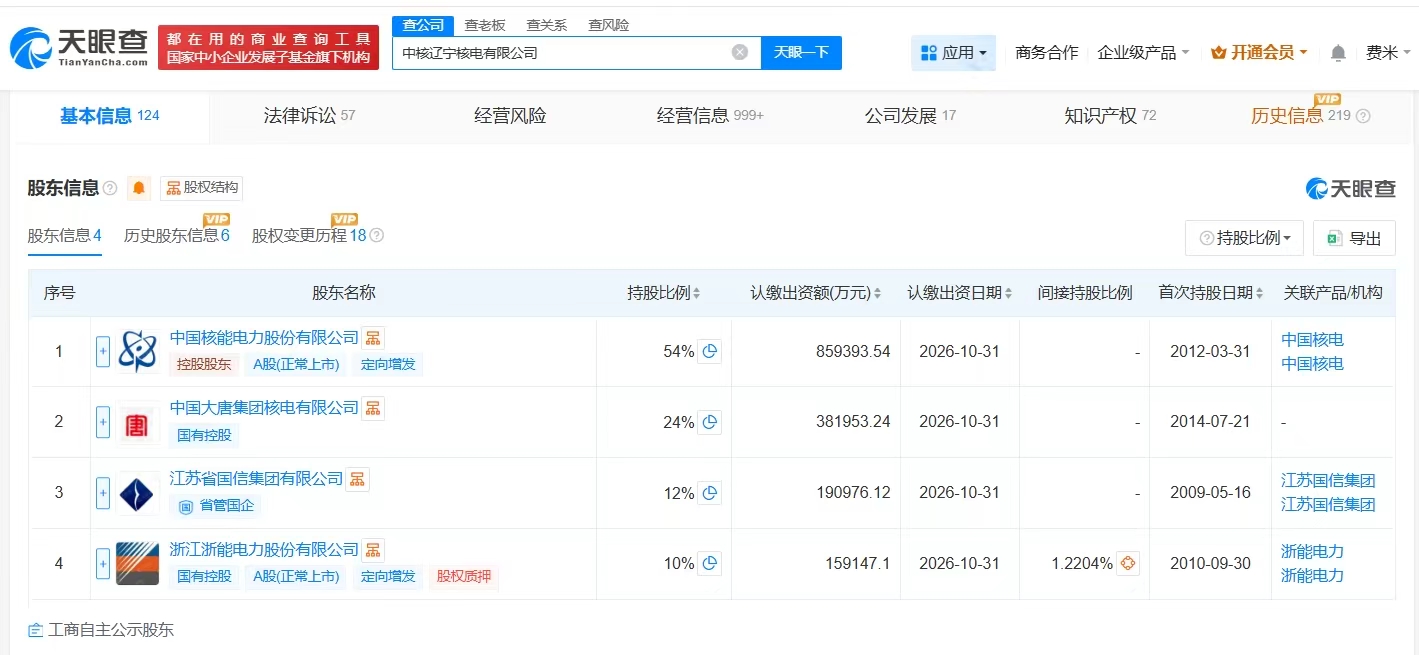1419x655 pixels.
Task: Click 中国核能电力 company logo
Action: coord(137,352)
